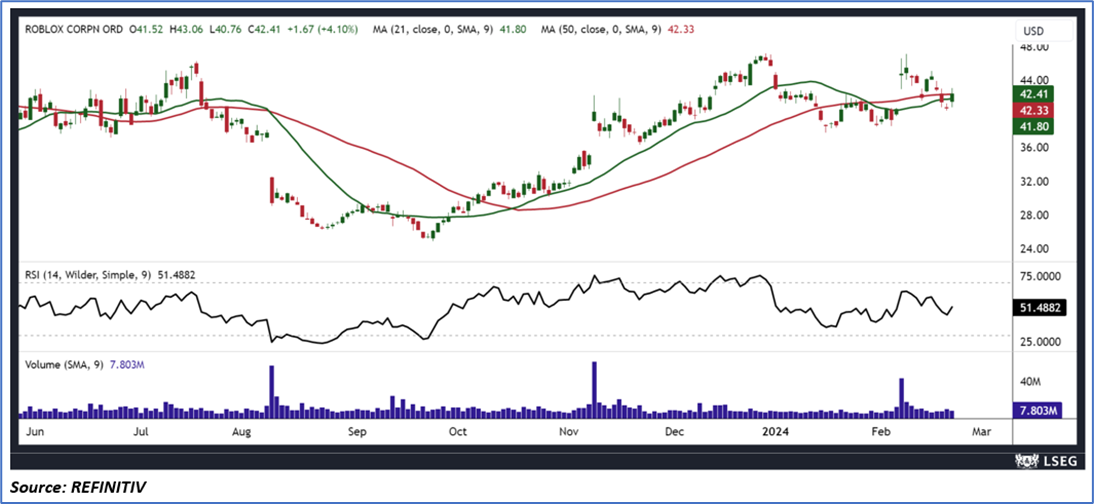Click the green 41.80 MA price tag
The width and height of the screenshot is (1094, 504).
1033,126
